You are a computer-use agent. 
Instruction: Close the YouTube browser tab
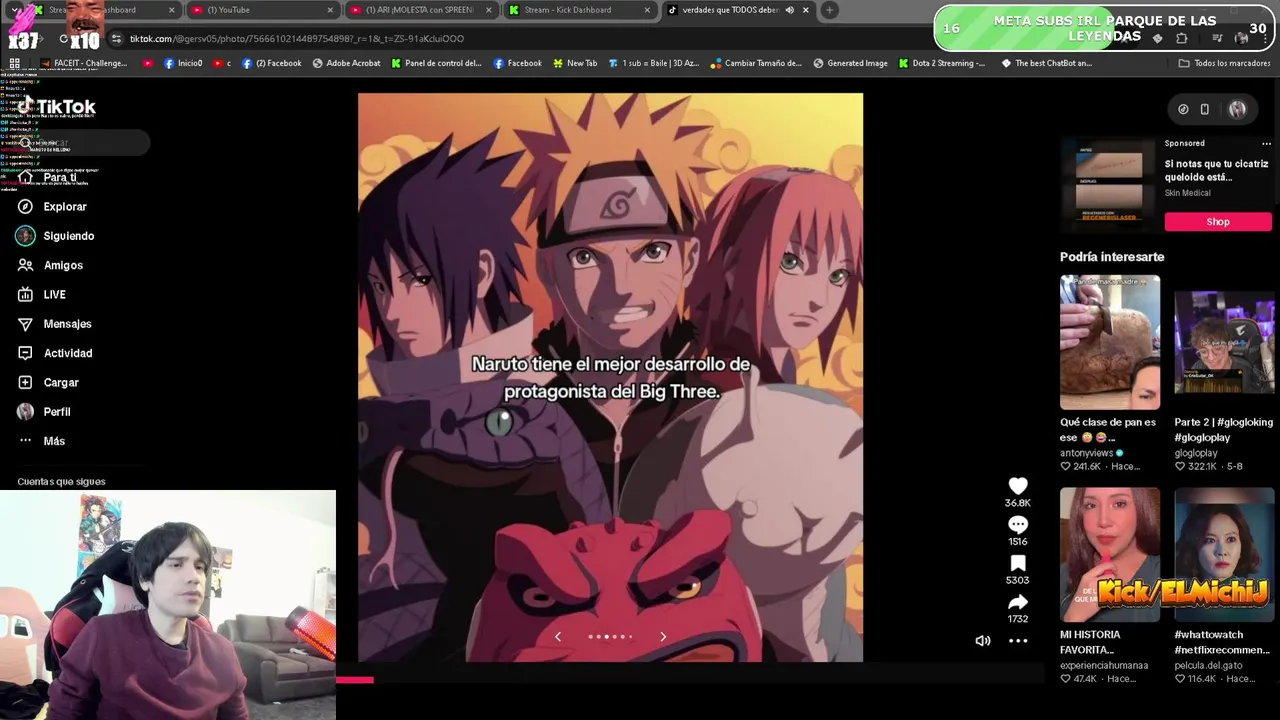point(330,10)
